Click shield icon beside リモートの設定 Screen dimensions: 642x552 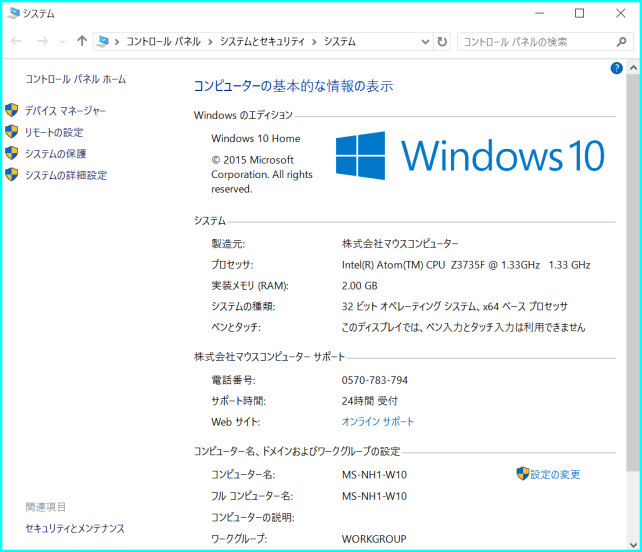(12, 131)
